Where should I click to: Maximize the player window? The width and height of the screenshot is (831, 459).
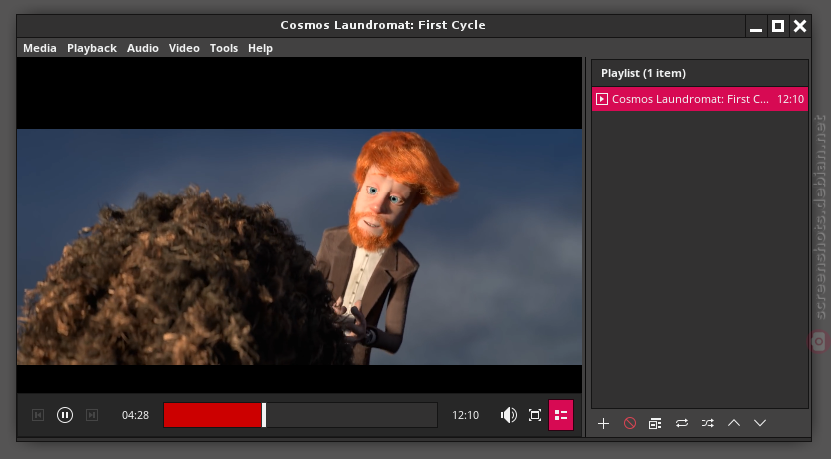coord(777,26)
